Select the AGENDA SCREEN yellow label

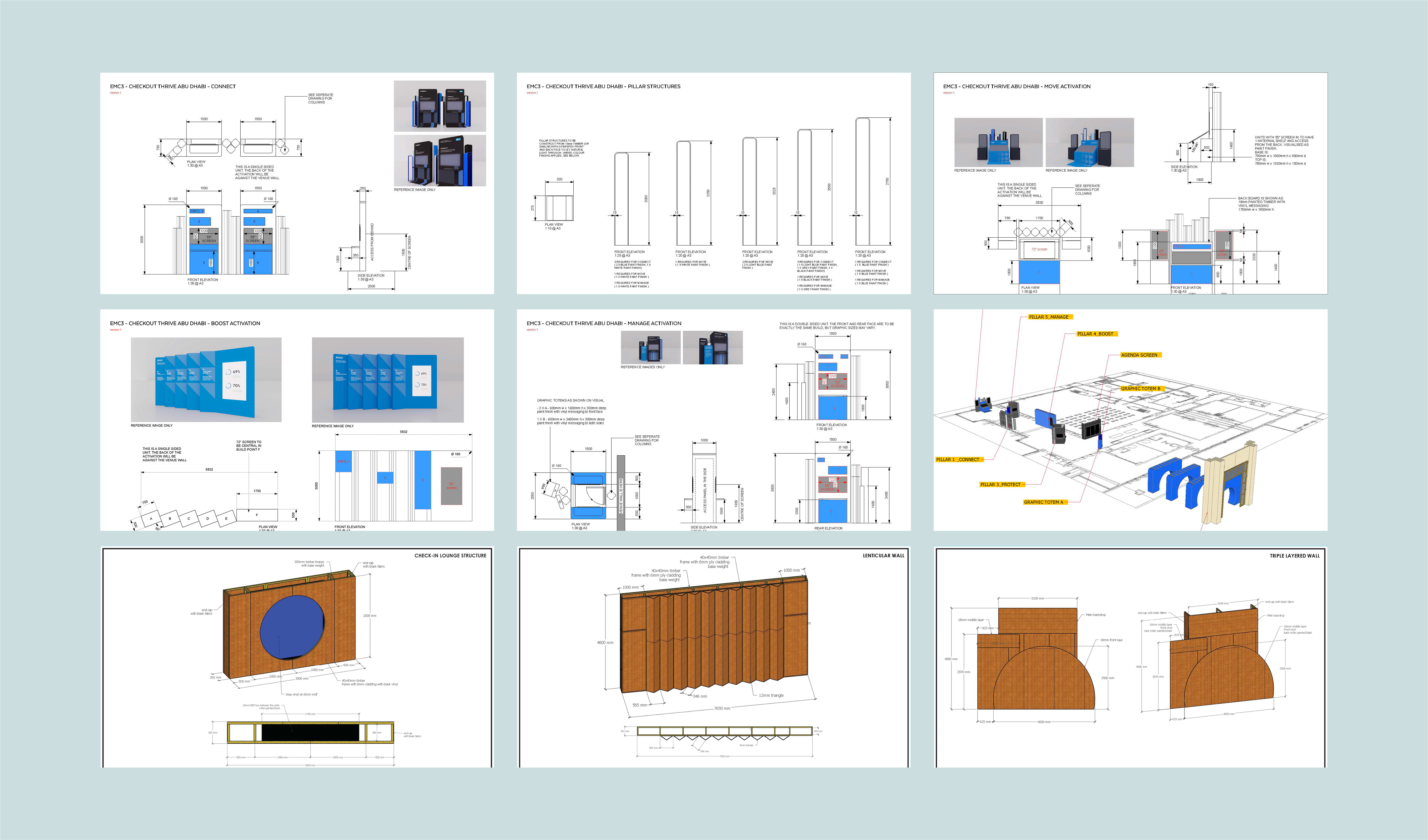(x=1141, y=355)
